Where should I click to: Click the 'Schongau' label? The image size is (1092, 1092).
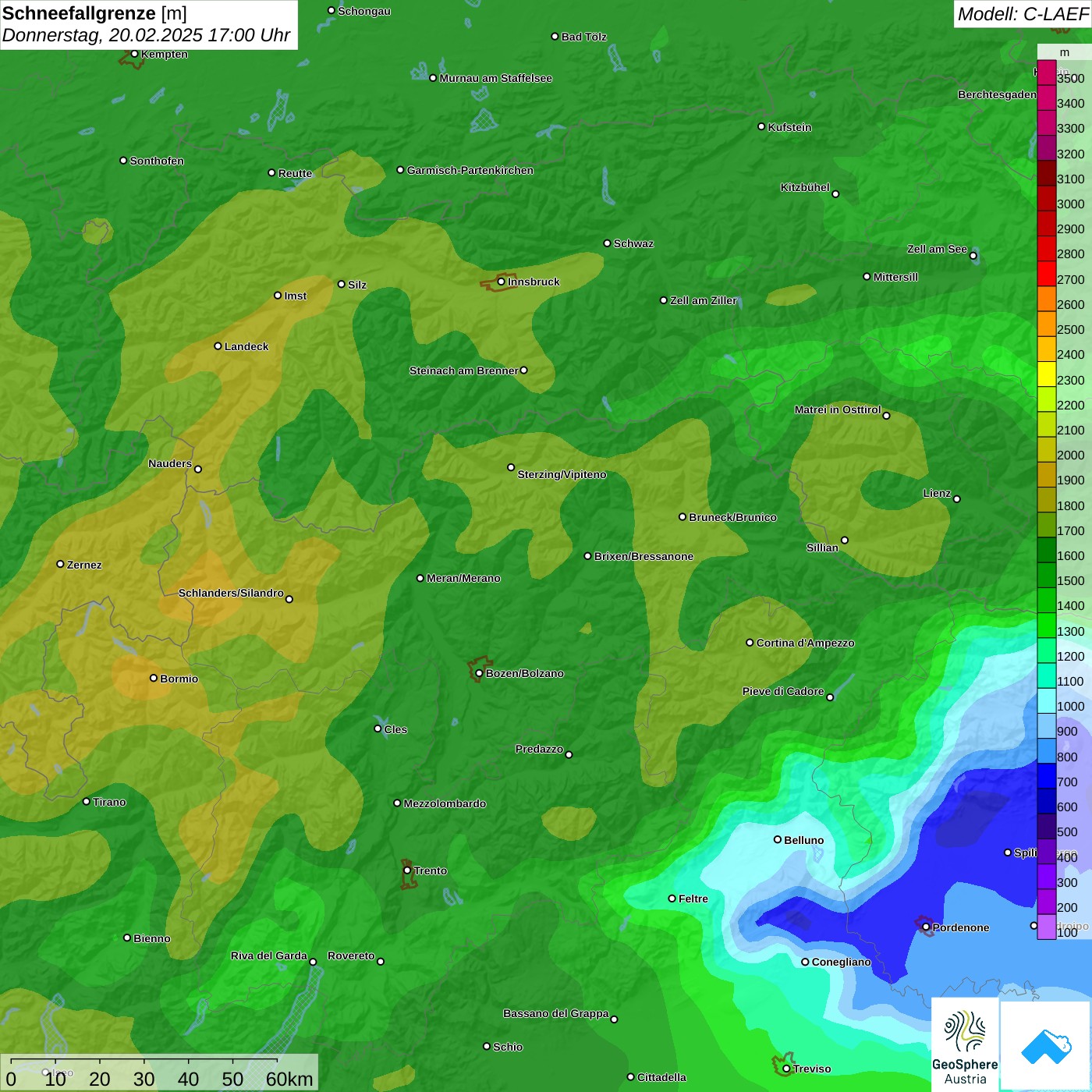364,11
